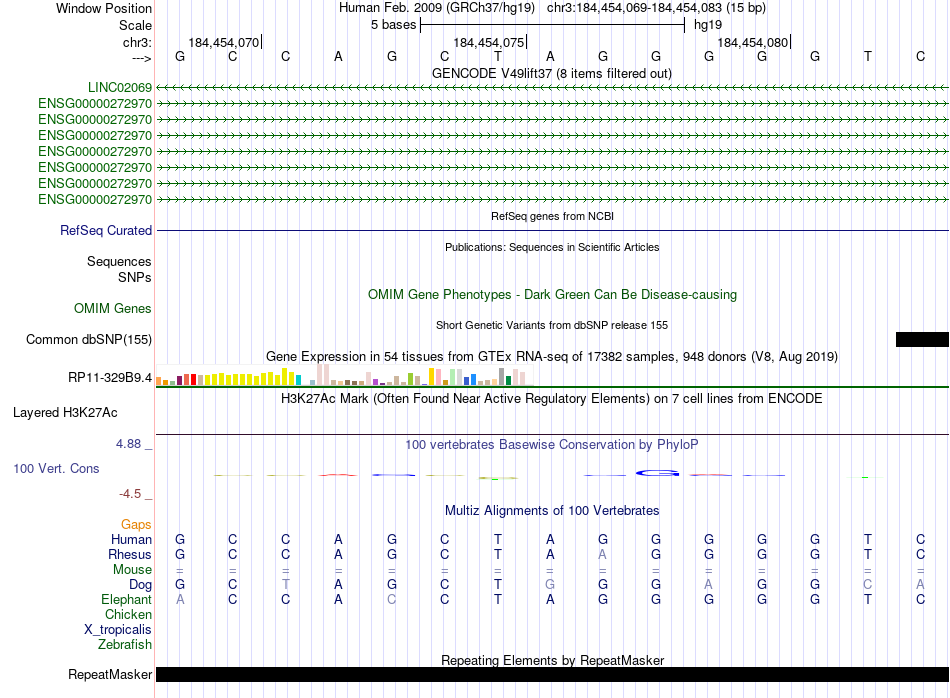Click the GENCODE V49lift37 track title
950x698 pixels.
pyautogui.click(x=551, y=73)
